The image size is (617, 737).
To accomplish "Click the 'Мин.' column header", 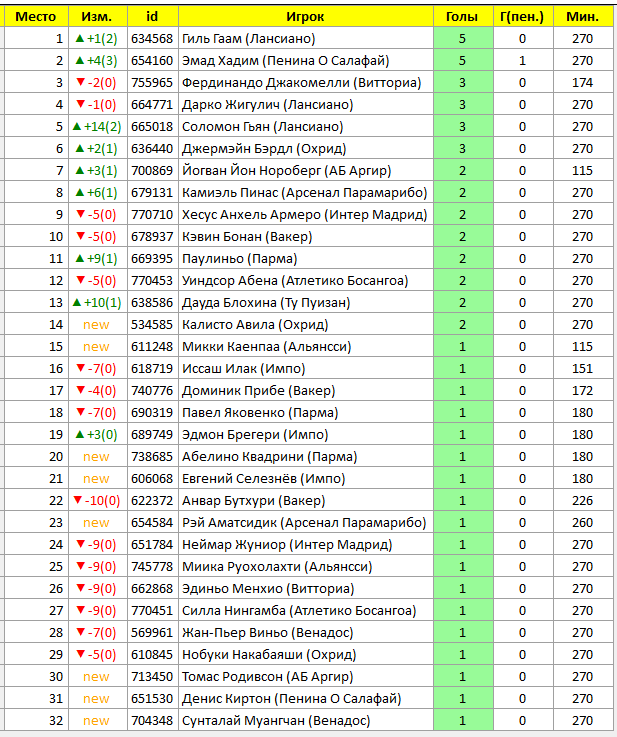I will click(583, 17).
